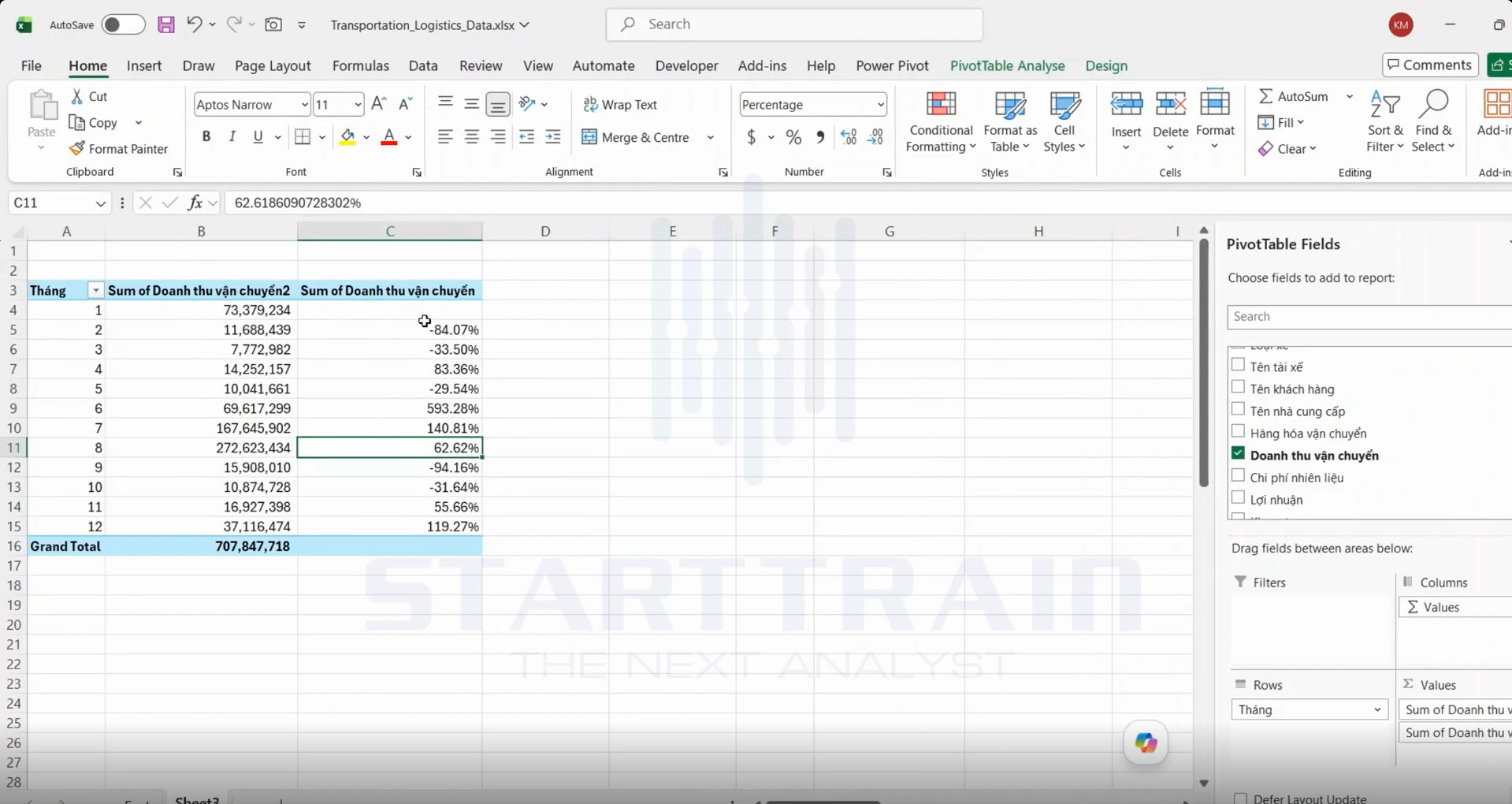
Task: Undo the last action
Action: point(194,24)
